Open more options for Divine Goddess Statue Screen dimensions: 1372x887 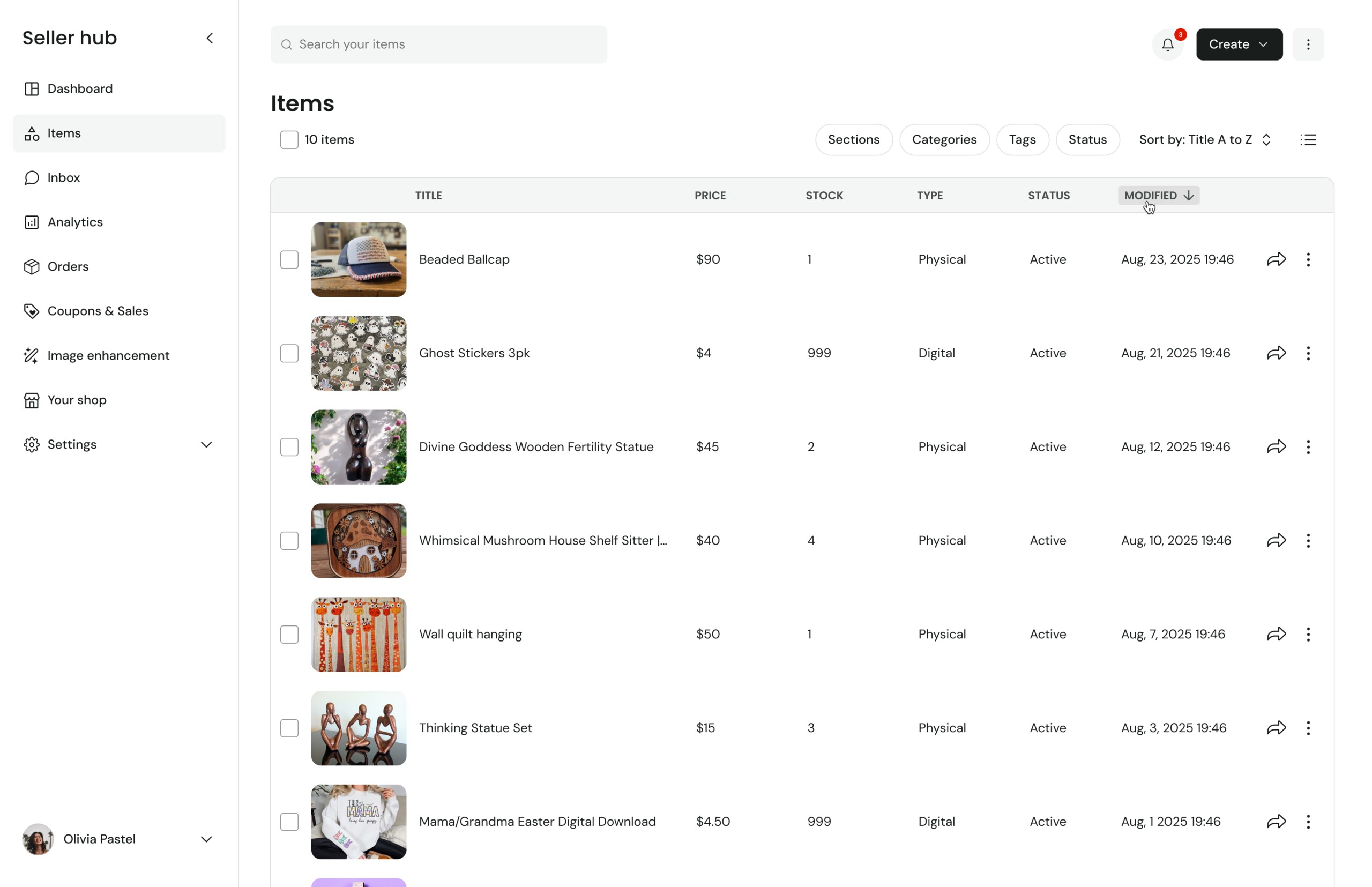point(1308,447)
